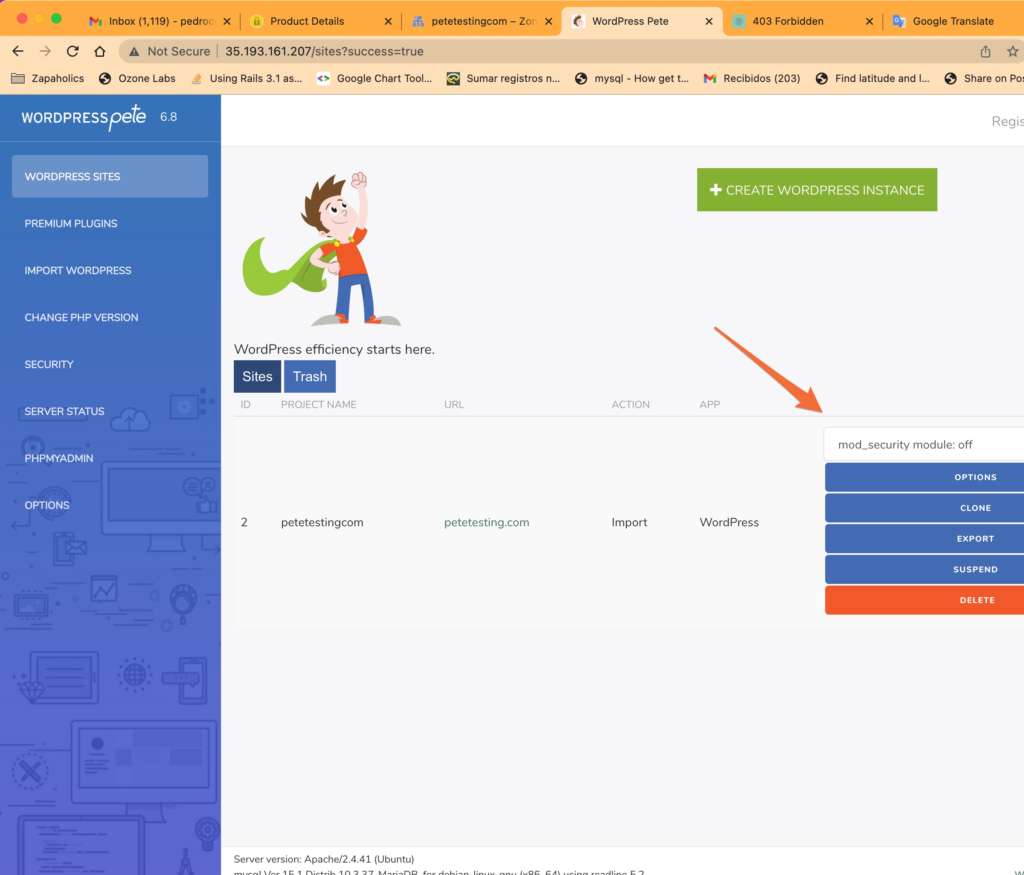
Task: Click the browser home icon
Action: coord(99,51)
